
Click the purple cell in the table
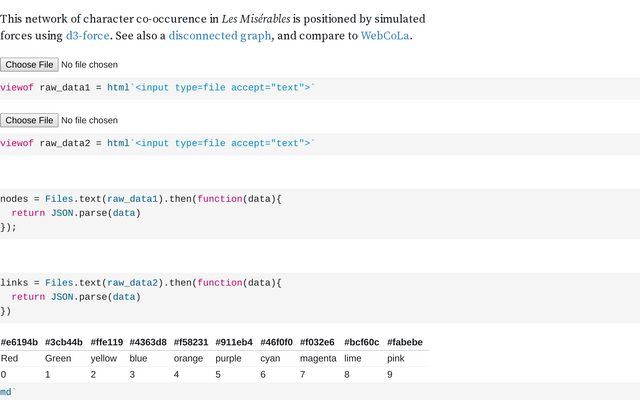(x=228, y=358)
